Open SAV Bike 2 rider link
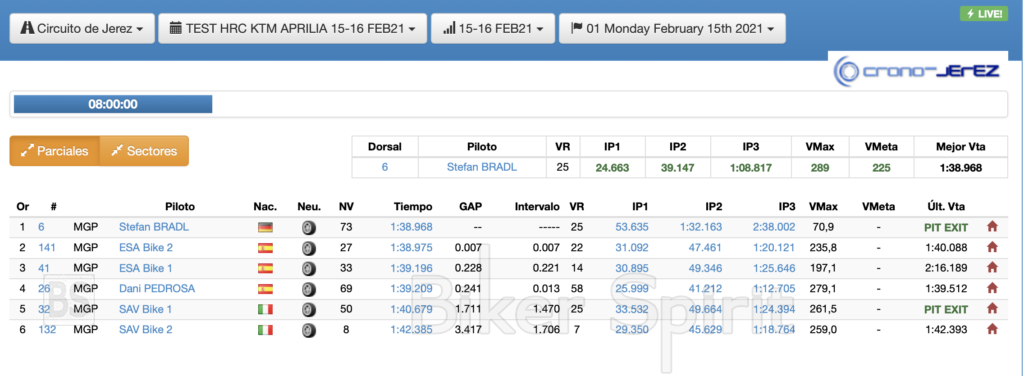The height and width of the screenshot is (376, 1024). tap(146, 329)
